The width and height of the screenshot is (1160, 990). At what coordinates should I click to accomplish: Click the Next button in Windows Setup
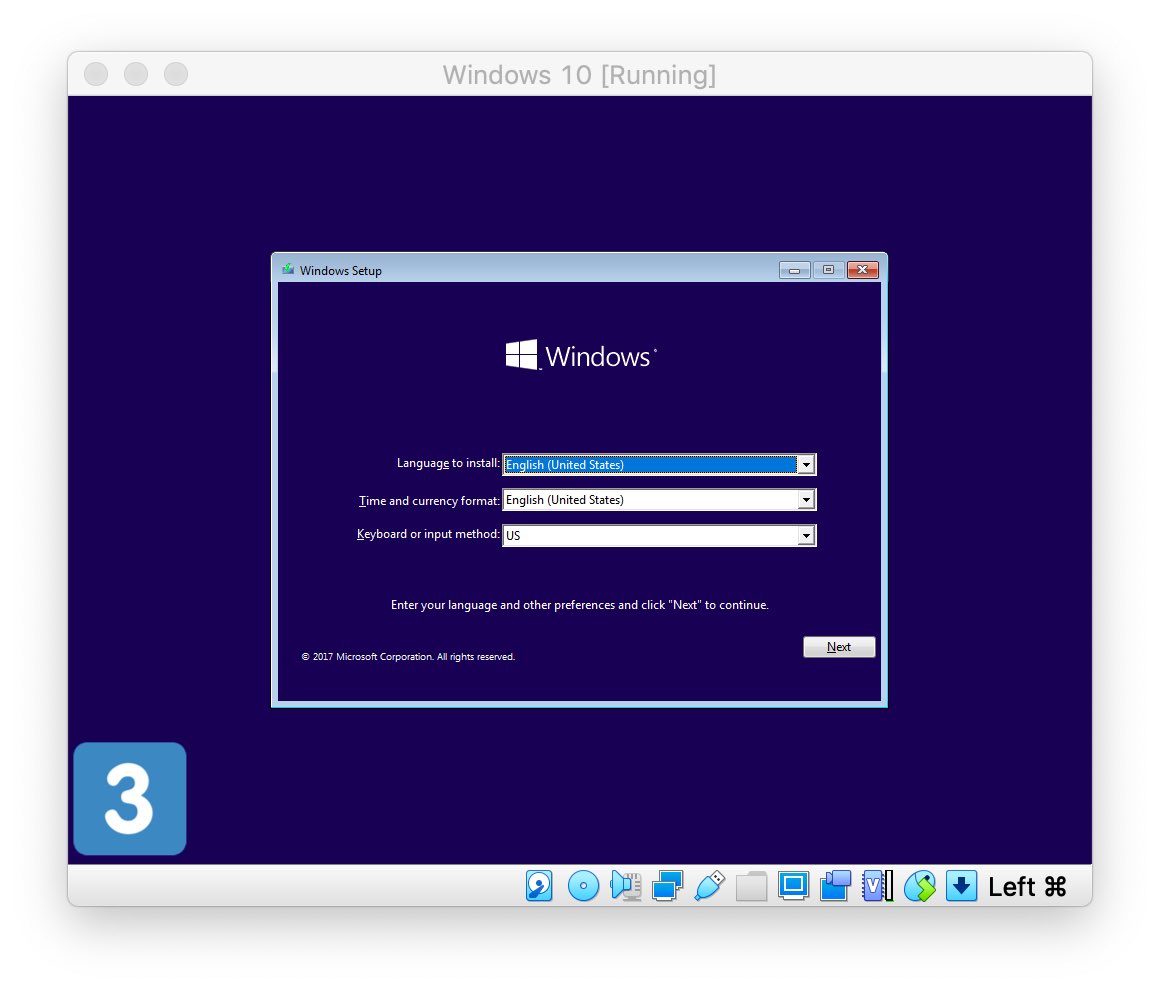point(839,647)
